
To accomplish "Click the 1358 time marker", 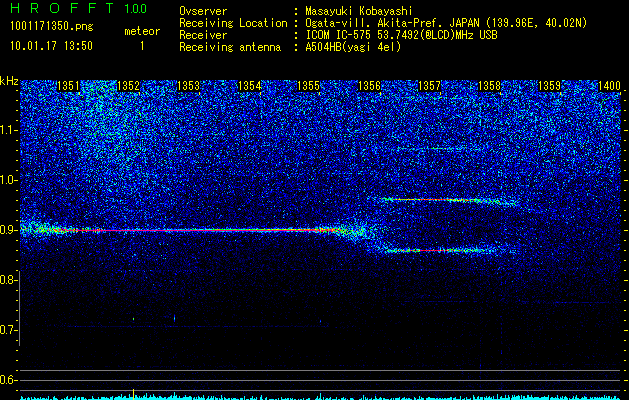I will coord(489,86).
